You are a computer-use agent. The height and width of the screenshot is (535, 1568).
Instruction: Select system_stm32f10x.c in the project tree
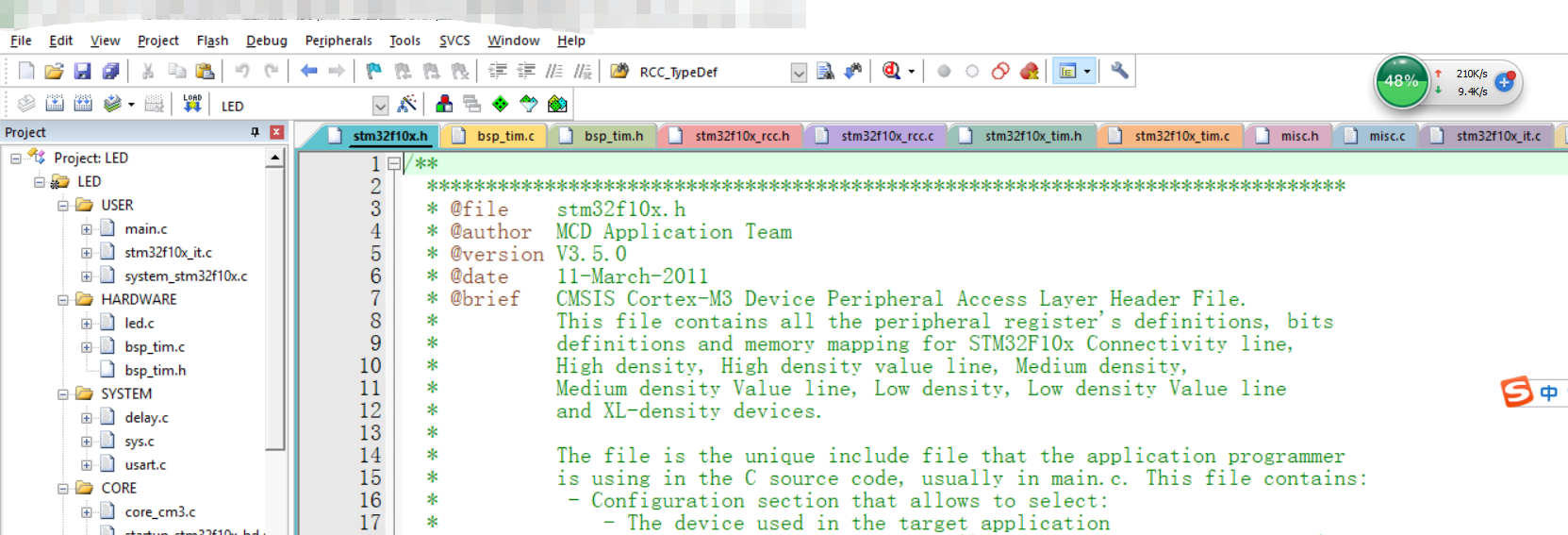[186, 276]
